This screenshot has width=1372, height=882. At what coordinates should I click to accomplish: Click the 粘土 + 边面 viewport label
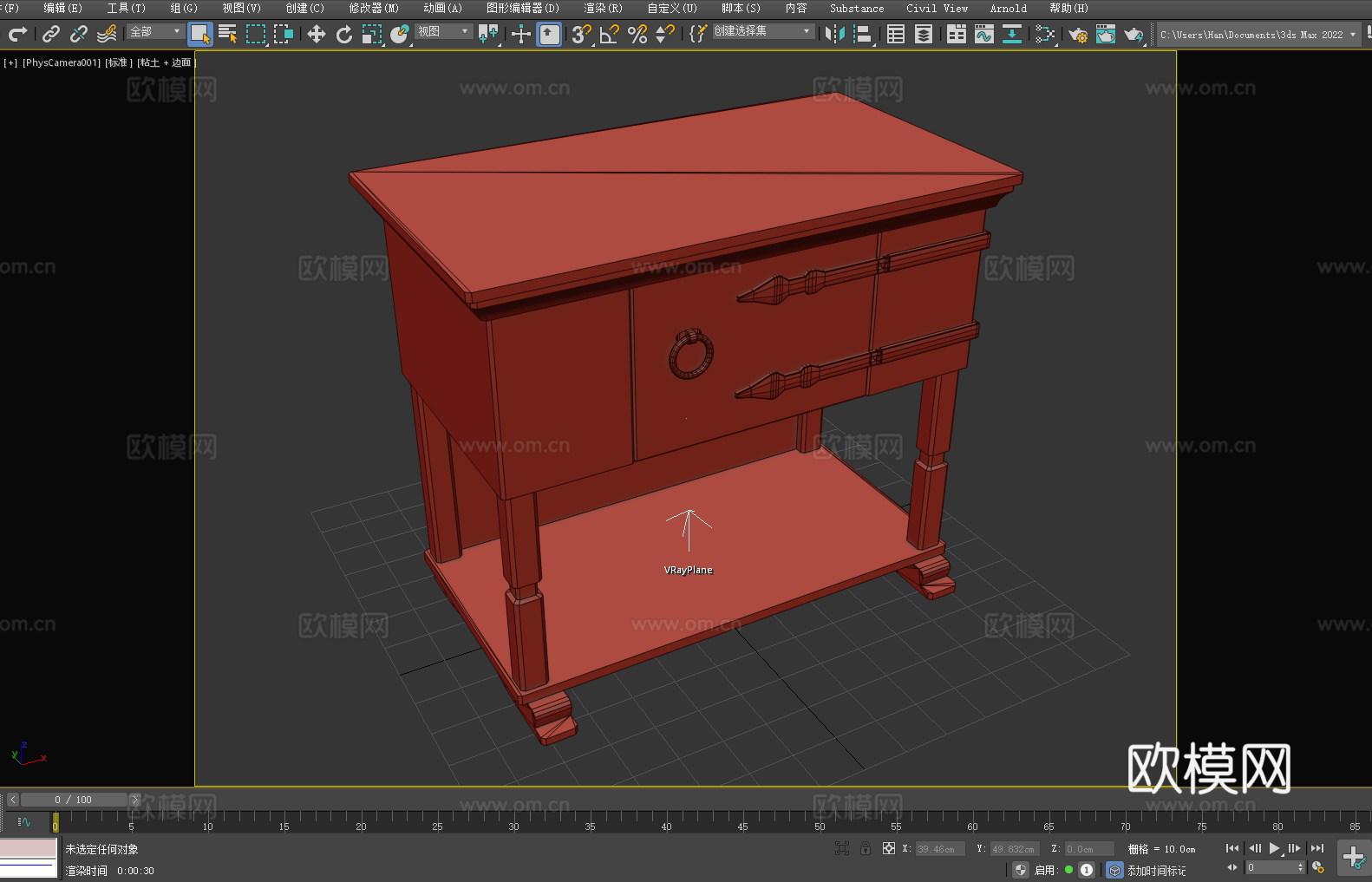point(166,62)
